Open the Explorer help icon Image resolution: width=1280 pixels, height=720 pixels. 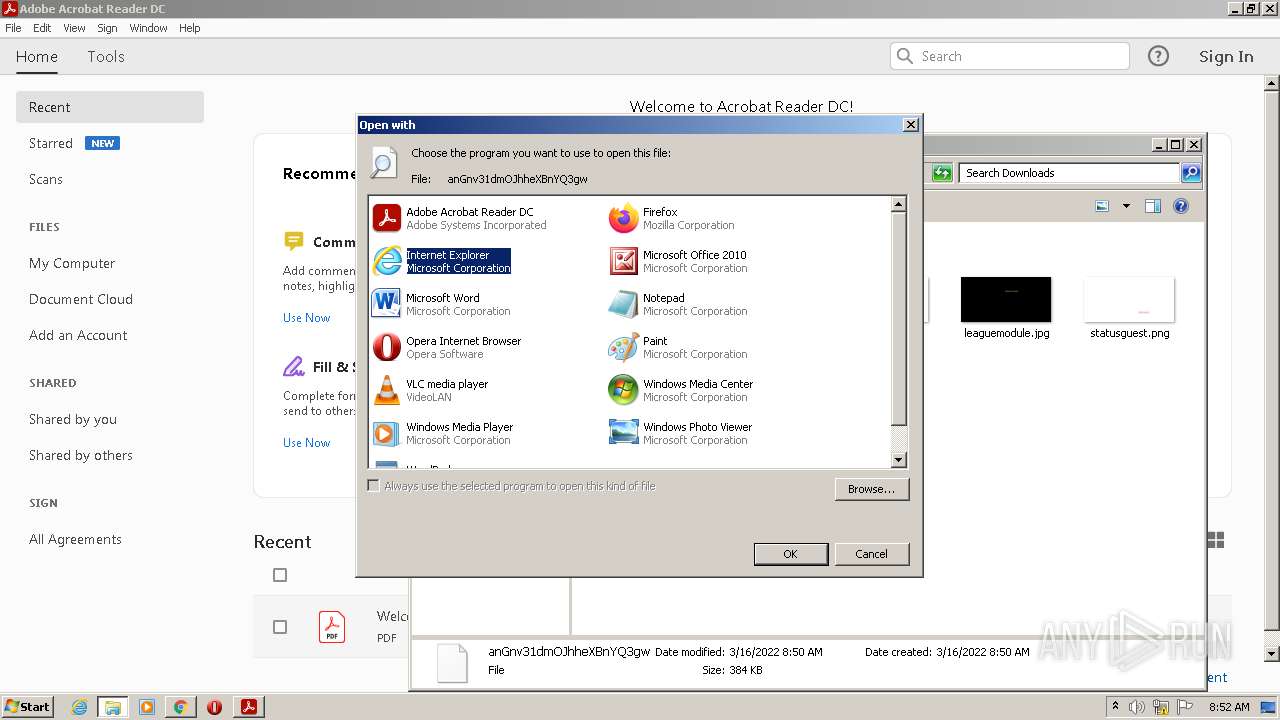1180,206
